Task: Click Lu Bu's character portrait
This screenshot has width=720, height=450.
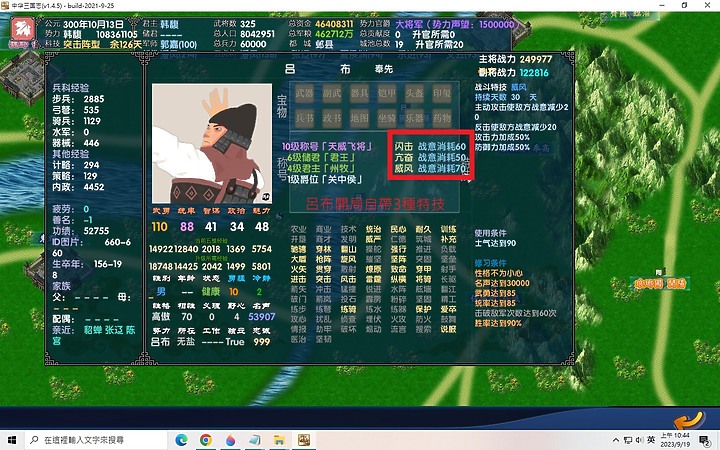Action: 212,143
